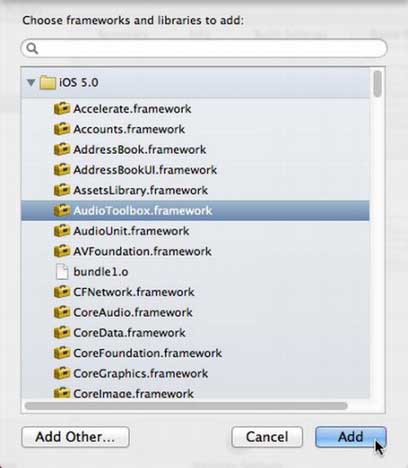Click the Accelerate.framework toolbox icon
This screenshot has height=468, width=408.
pyautogui.click(x=62, y=109)
